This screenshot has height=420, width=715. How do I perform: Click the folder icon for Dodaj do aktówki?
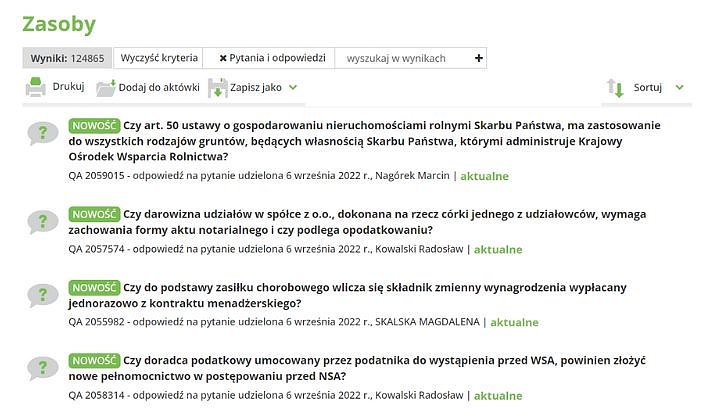coord(106,88)
